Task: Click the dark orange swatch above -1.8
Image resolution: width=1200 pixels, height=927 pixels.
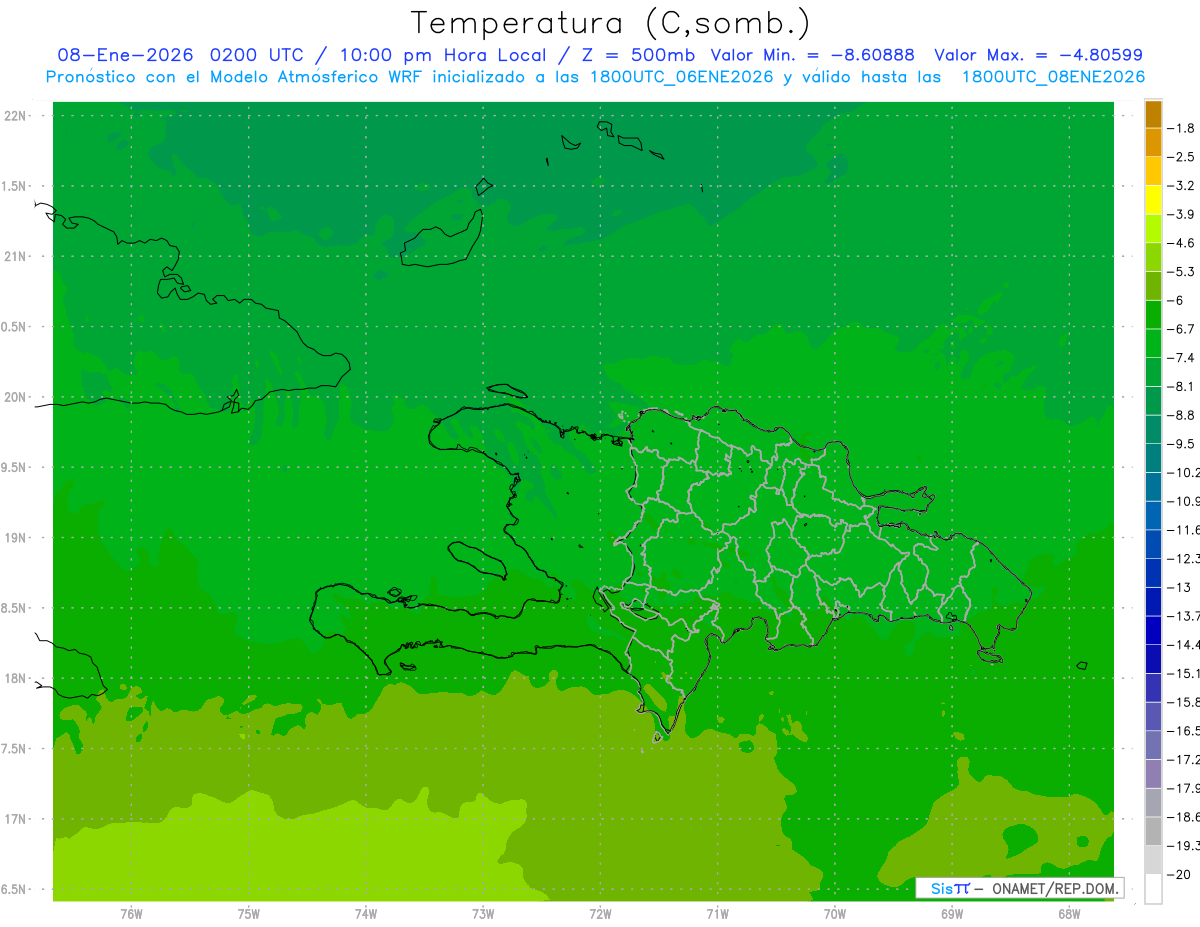Action: point(1153,115)
